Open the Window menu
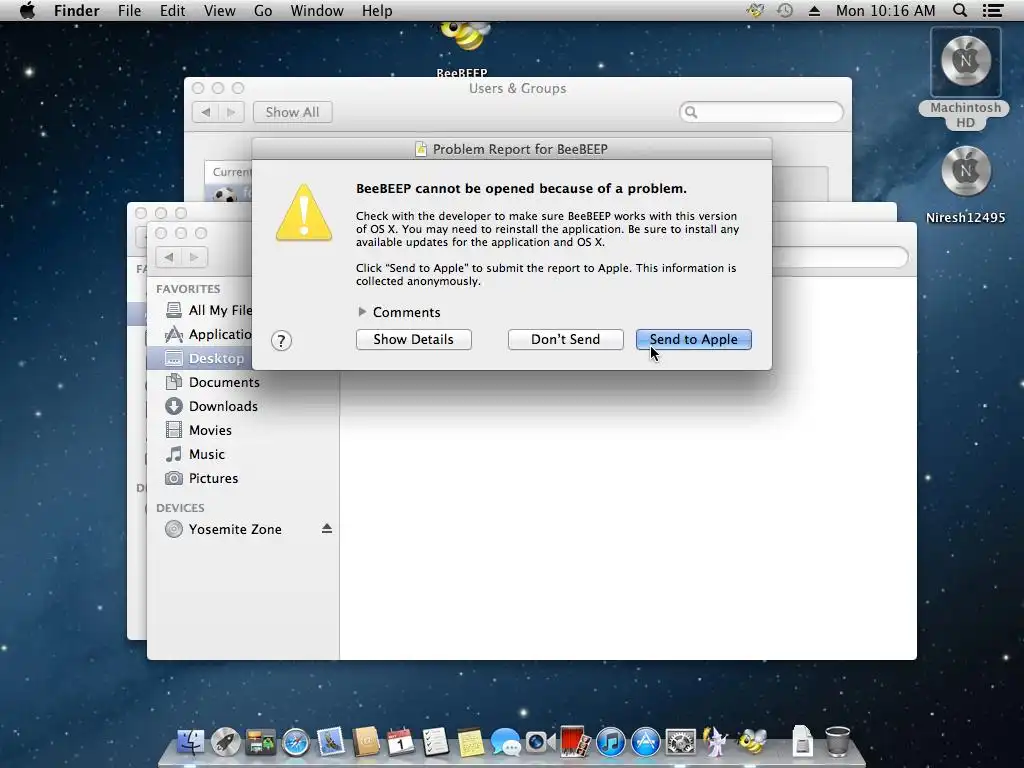The image size is (1024, 768). coord(317,11)
